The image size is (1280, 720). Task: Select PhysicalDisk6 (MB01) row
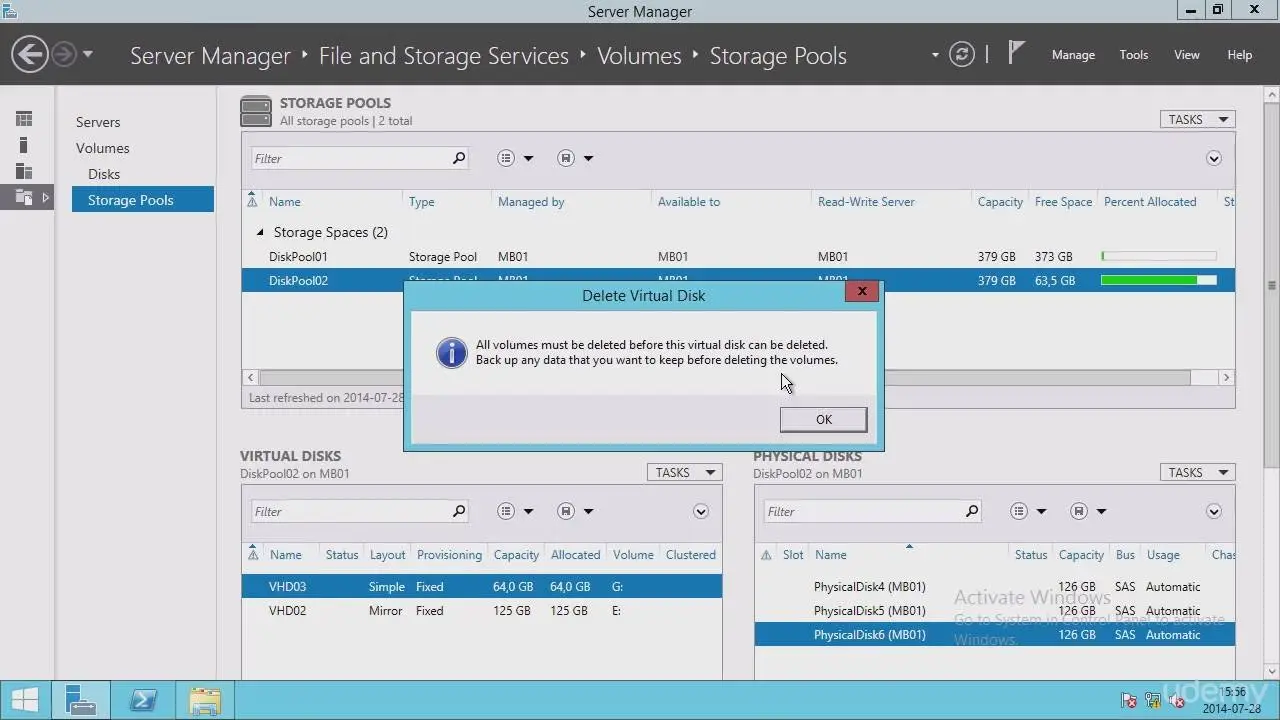coord(995,635)
